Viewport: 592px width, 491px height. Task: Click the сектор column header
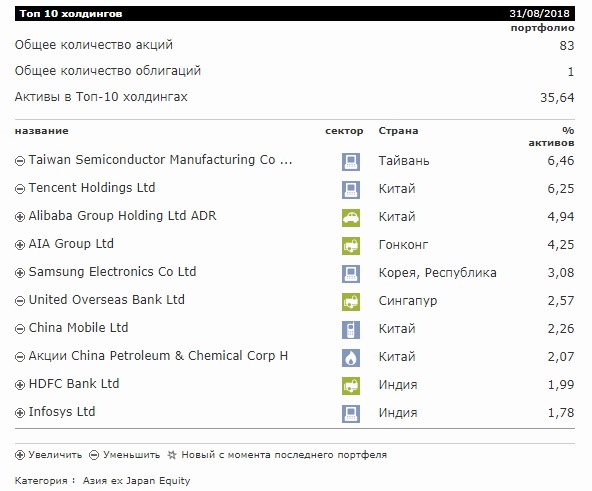344,131
